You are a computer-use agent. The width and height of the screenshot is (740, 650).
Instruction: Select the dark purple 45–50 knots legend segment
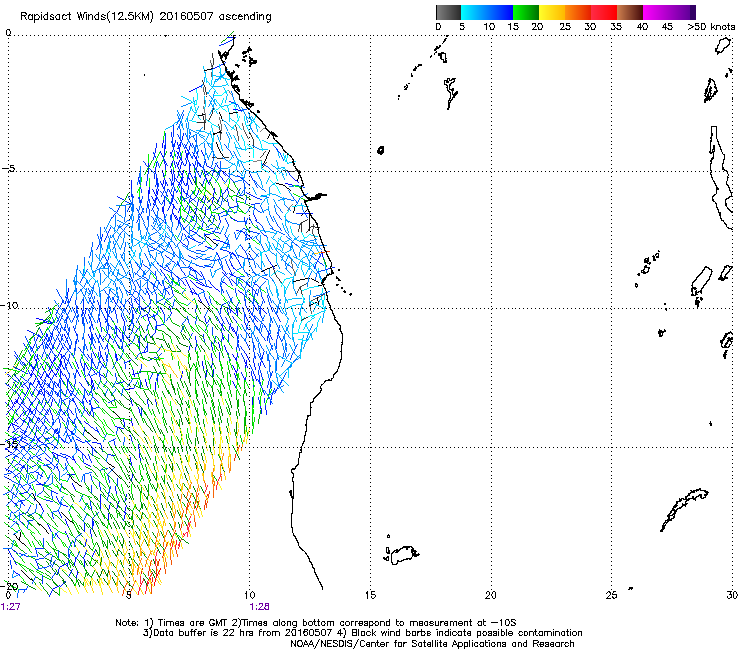point(682,12)
